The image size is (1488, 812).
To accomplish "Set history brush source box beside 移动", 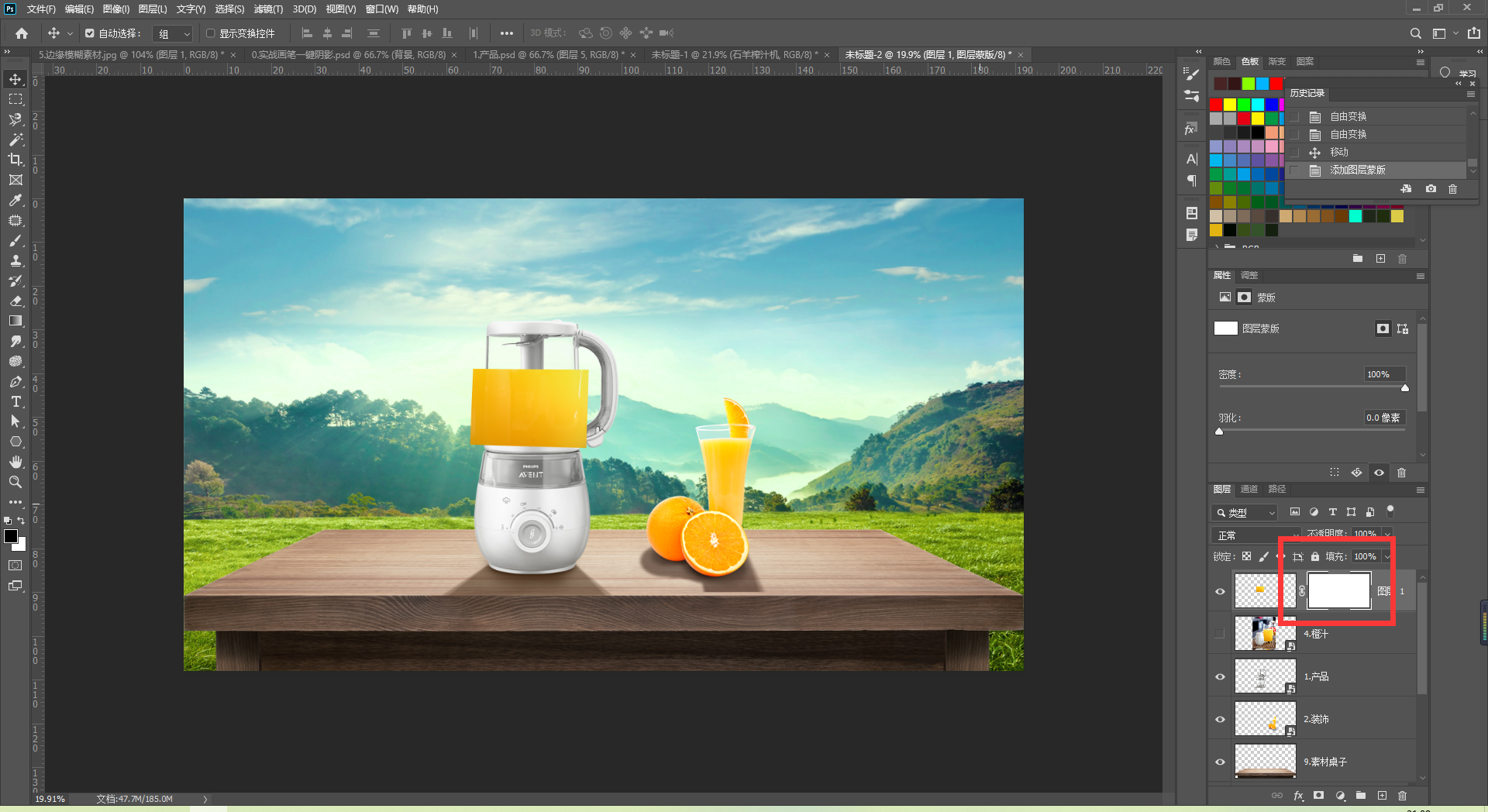I will point(1294,153).
